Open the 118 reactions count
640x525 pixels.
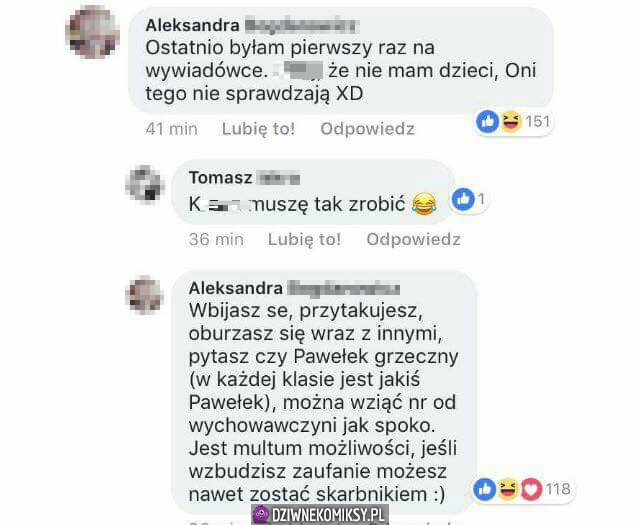tap(558, 489)
